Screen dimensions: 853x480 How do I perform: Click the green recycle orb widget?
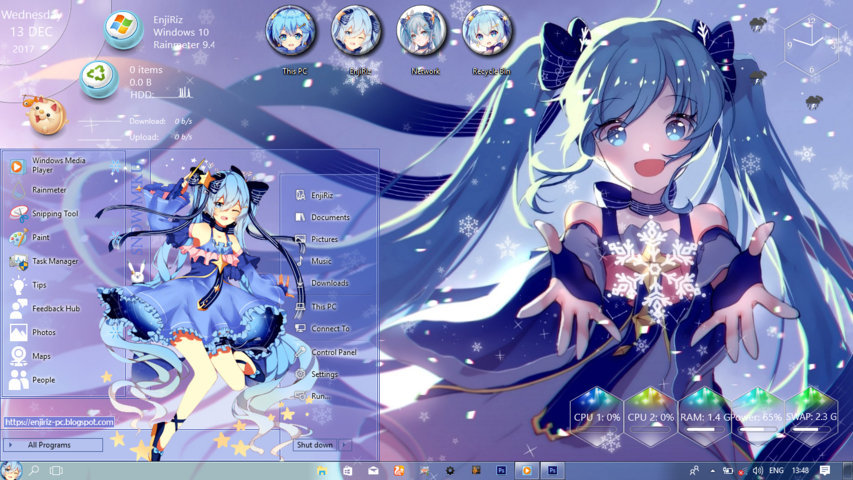coord(99,79)
